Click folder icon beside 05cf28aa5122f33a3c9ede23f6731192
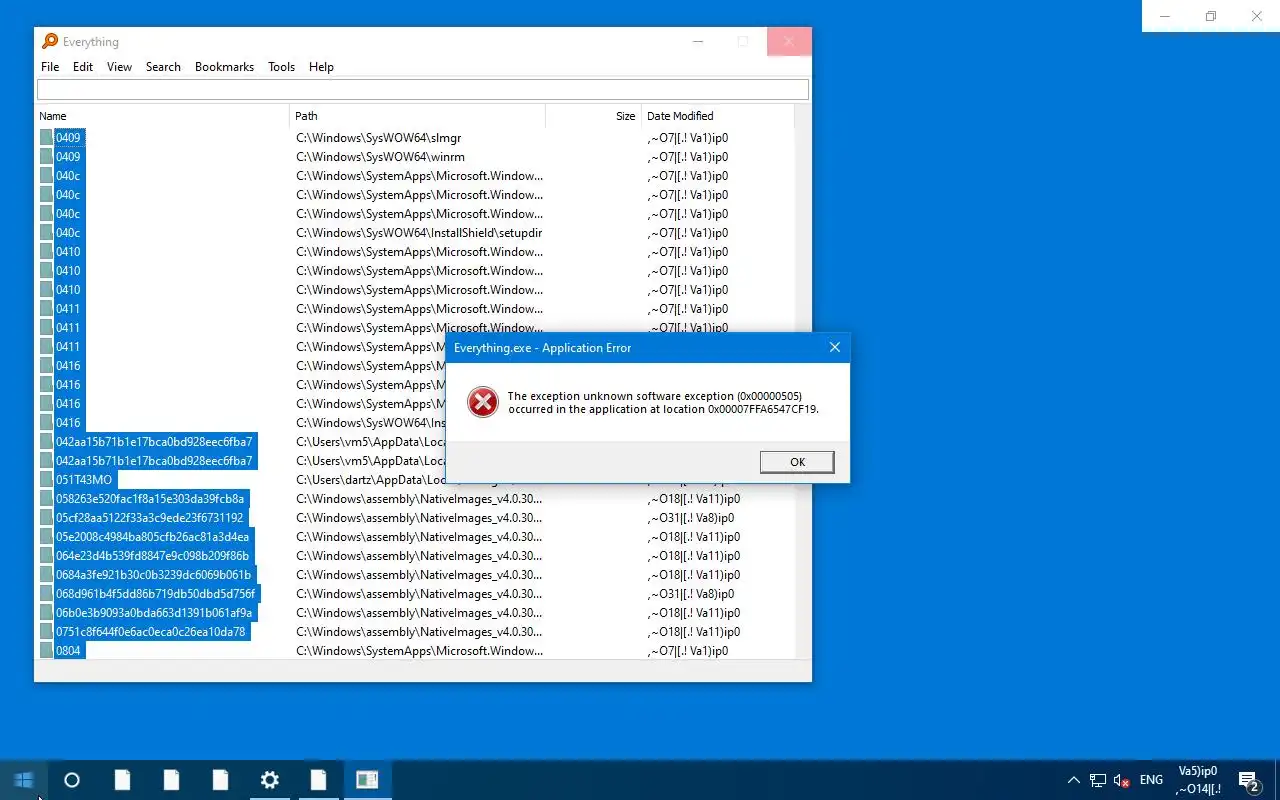 [46, 518]
